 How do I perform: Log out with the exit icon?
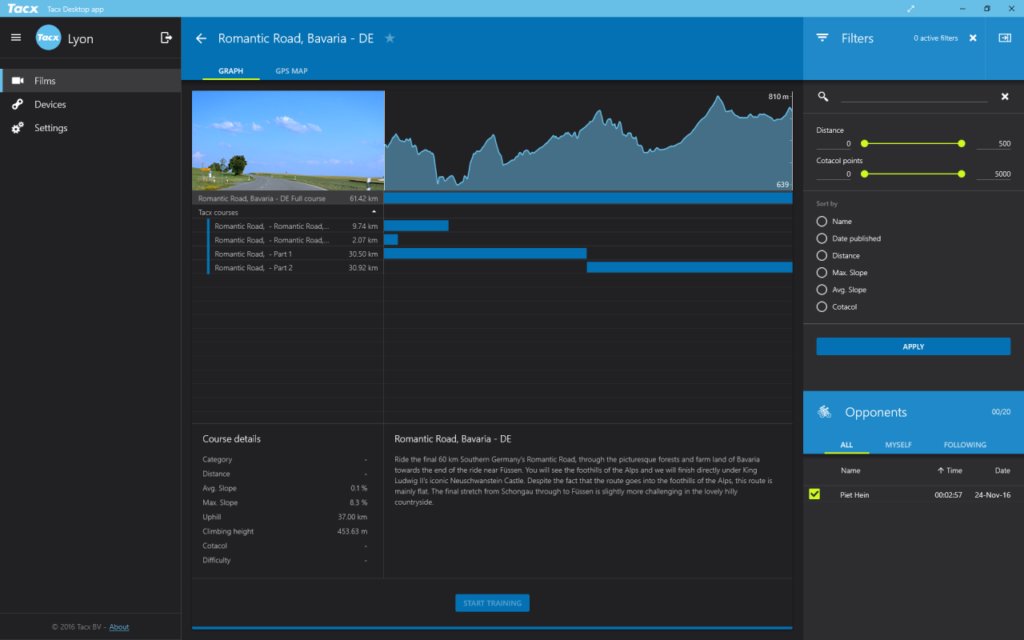(166, 38)
